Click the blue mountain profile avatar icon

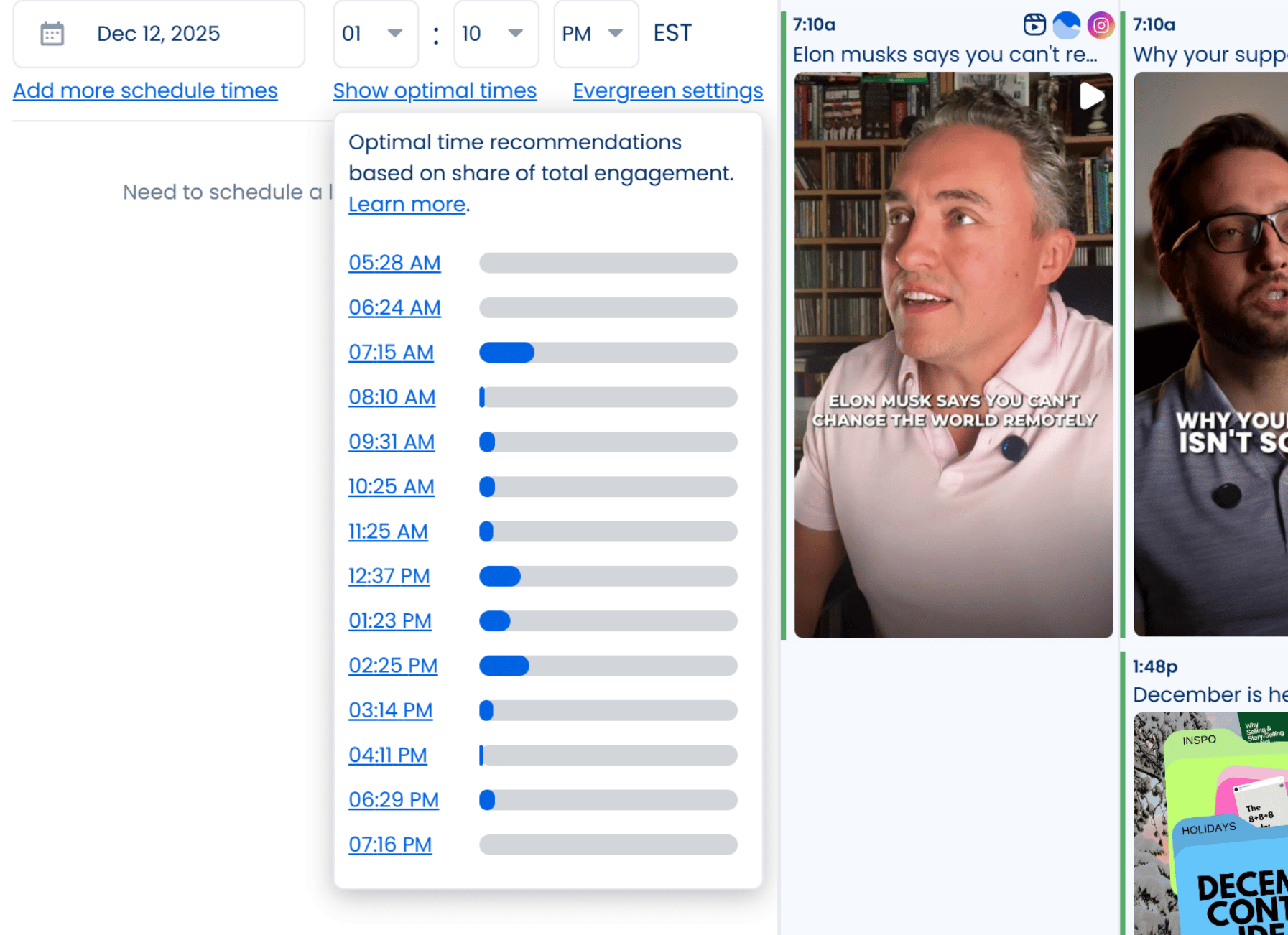click(x=1066, y=25)
